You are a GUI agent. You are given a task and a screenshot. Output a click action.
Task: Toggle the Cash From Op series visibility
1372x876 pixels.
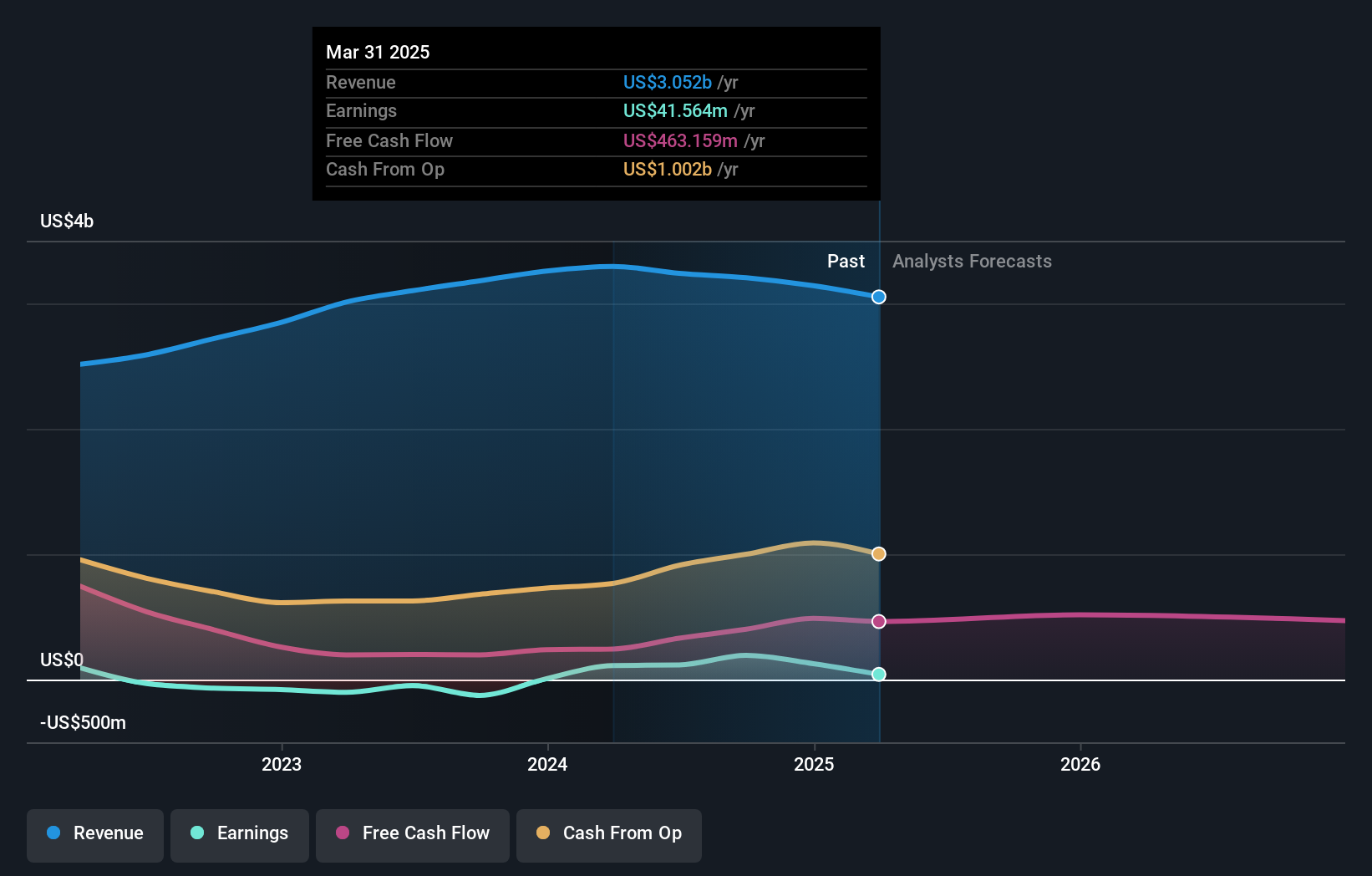pos(608,833)
